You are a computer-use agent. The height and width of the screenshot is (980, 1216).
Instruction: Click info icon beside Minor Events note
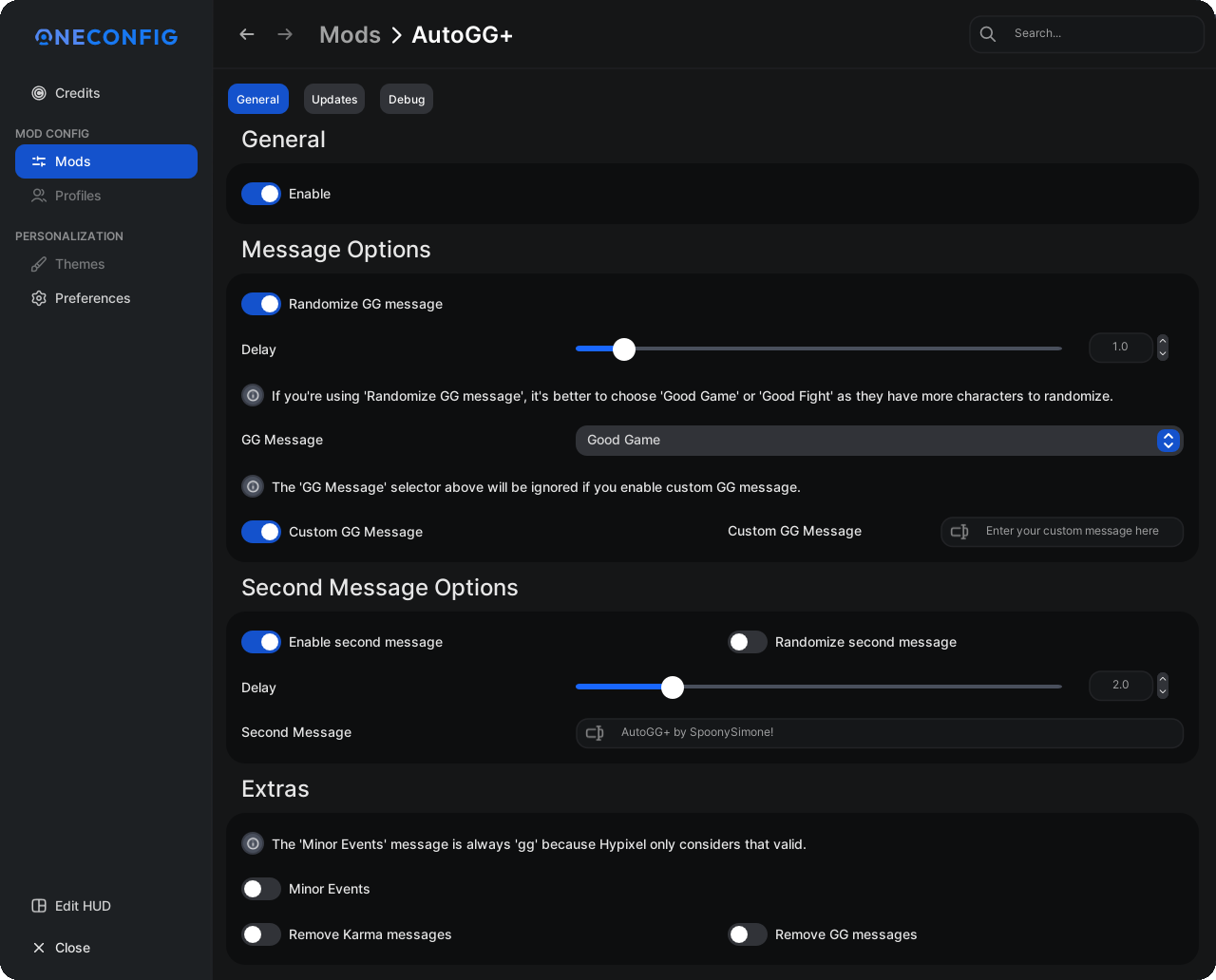[253, 843]
